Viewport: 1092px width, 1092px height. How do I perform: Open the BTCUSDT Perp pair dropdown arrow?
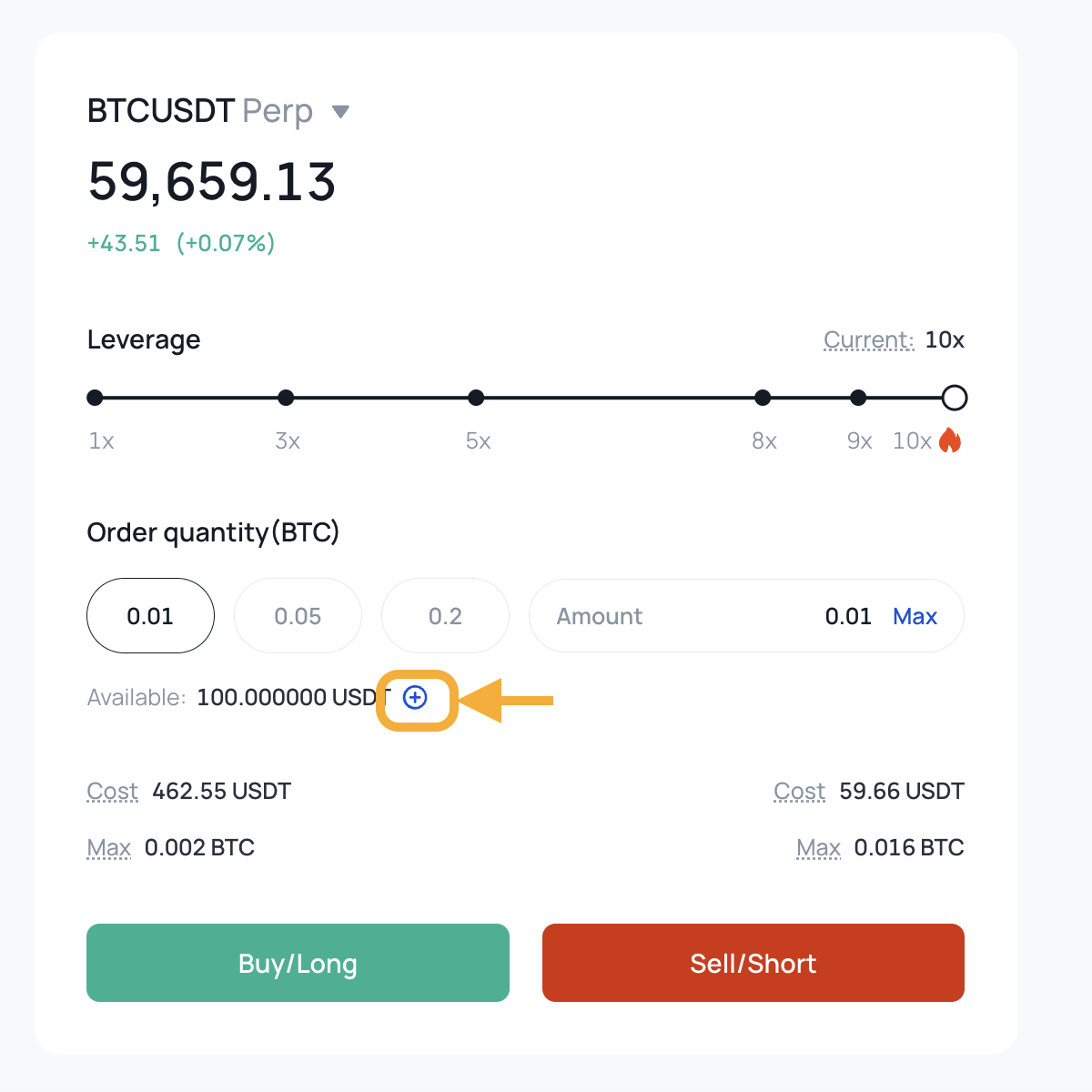[341, 112]
